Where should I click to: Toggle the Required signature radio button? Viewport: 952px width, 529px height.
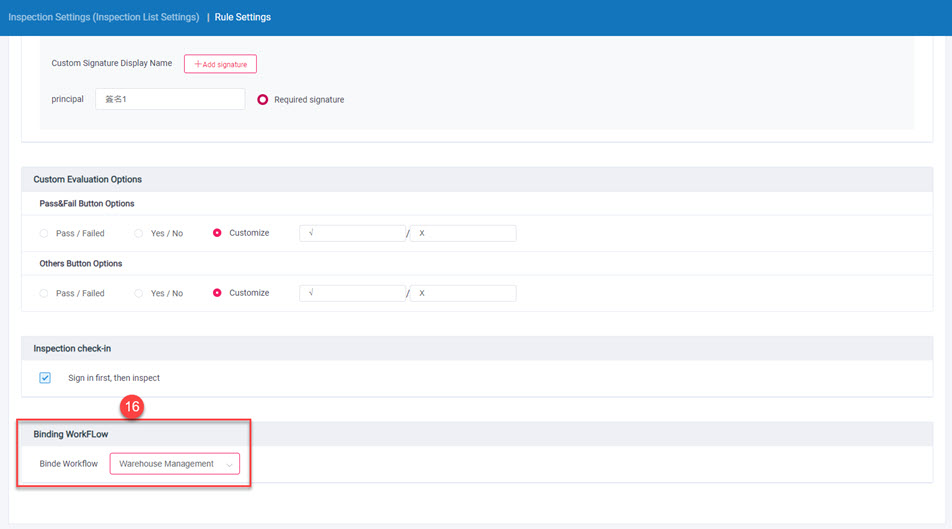[263, 100]
